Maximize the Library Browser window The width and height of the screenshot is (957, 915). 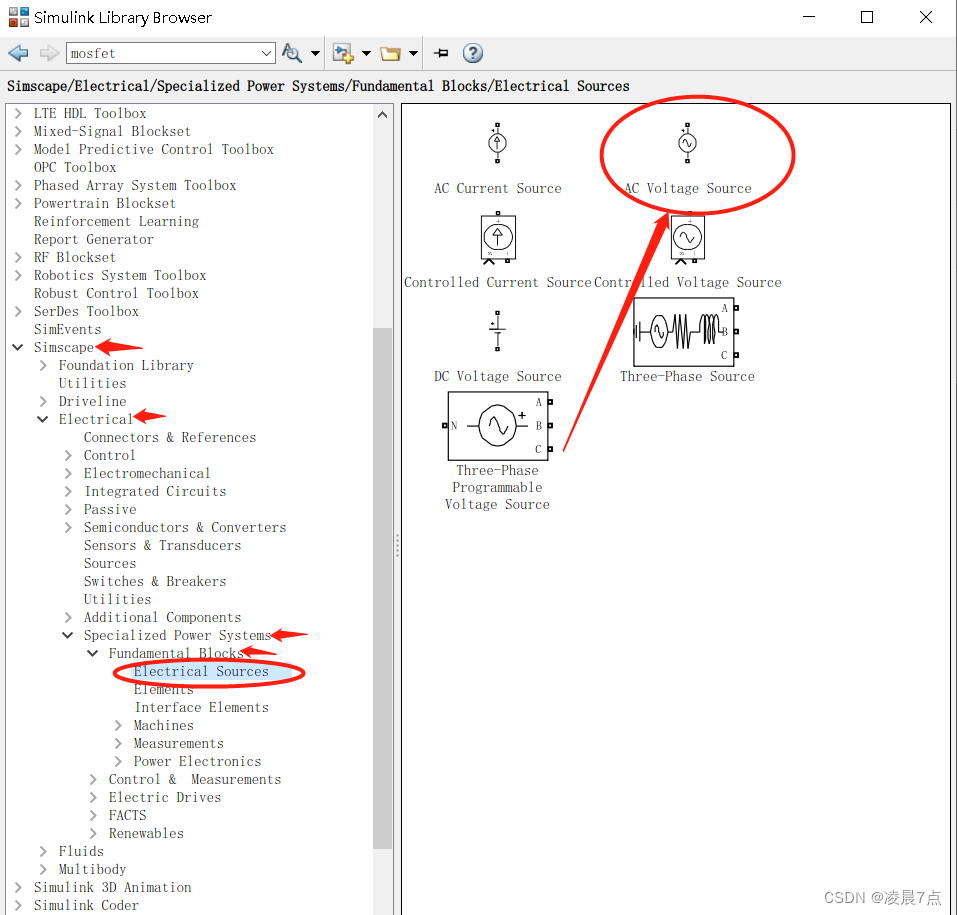(867, 17)
